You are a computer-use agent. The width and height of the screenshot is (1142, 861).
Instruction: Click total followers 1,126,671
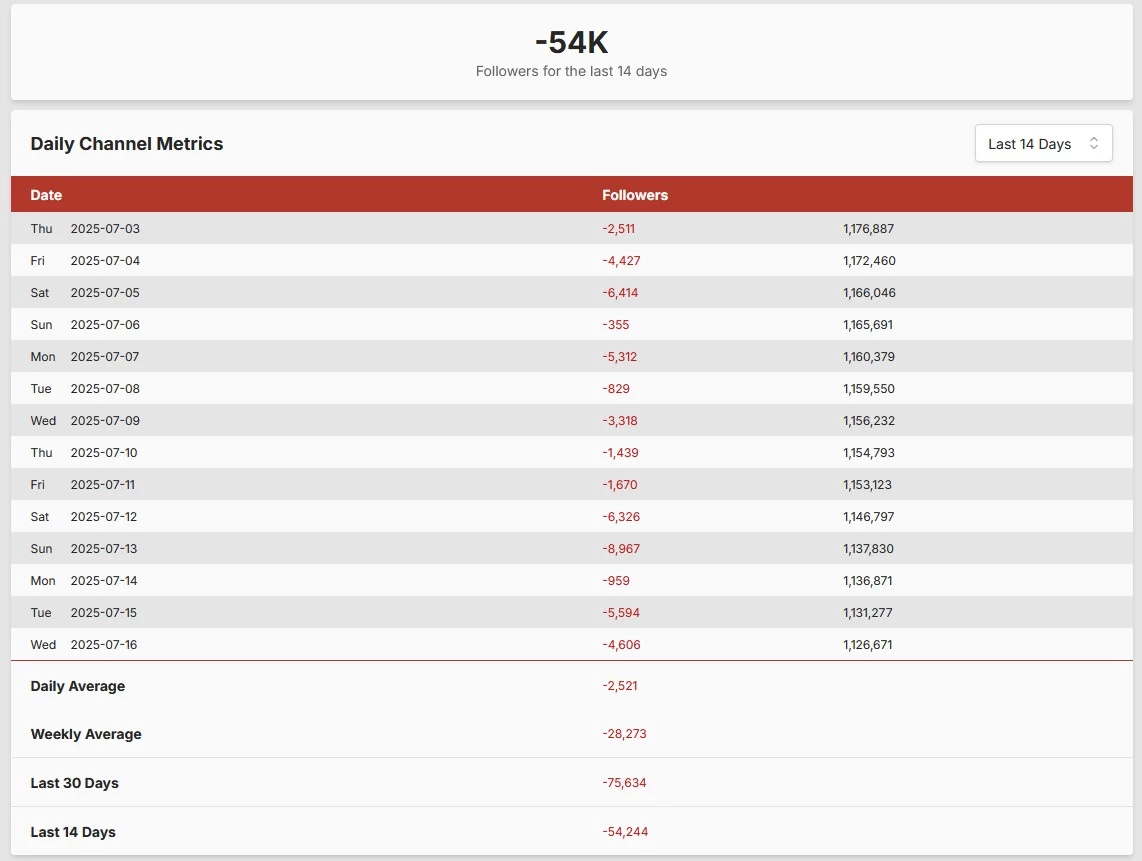click(867, 645)
